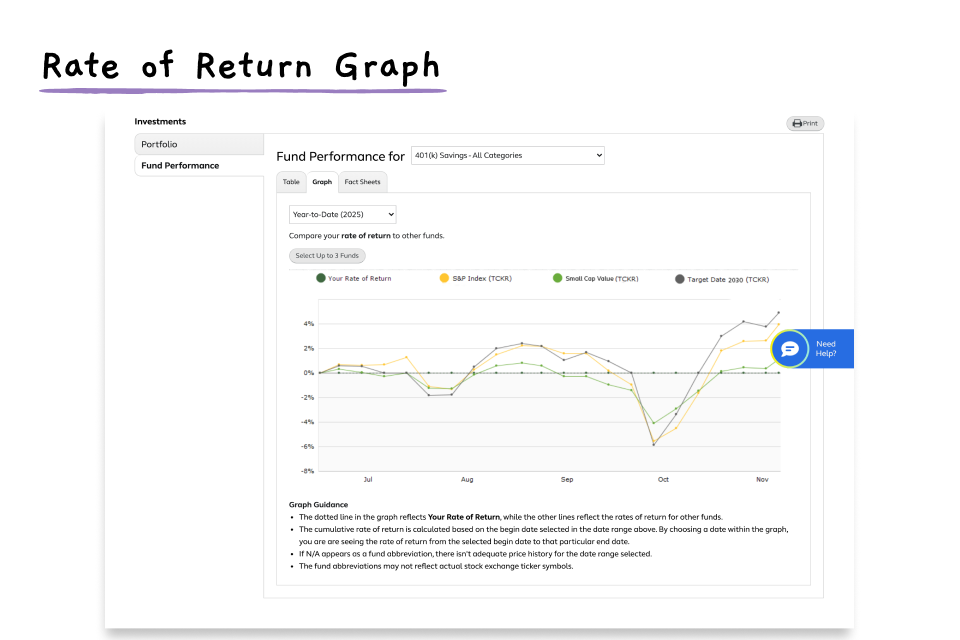Click the printer icon on the Print button
The width and height of the screenshot is (960, 640).
click(797, 124)
